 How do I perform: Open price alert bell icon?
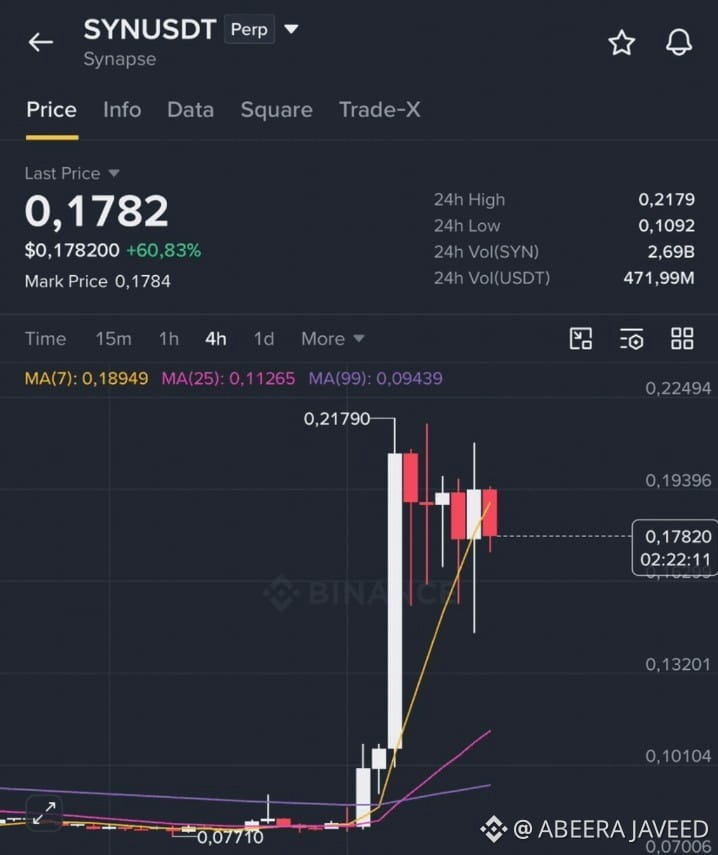(x=679, y=42)
